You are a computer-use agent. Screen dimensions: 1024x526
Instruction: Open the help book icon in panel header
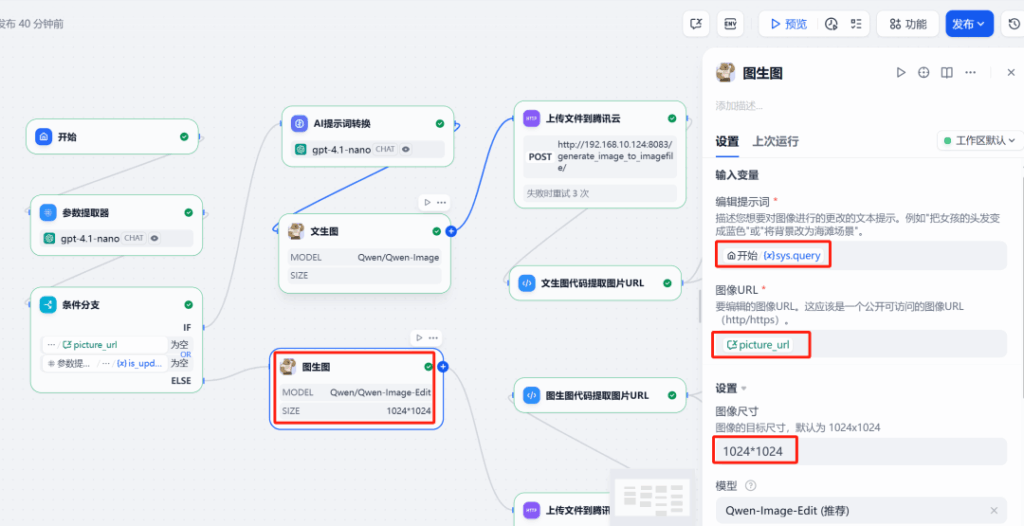coord(946,73)
